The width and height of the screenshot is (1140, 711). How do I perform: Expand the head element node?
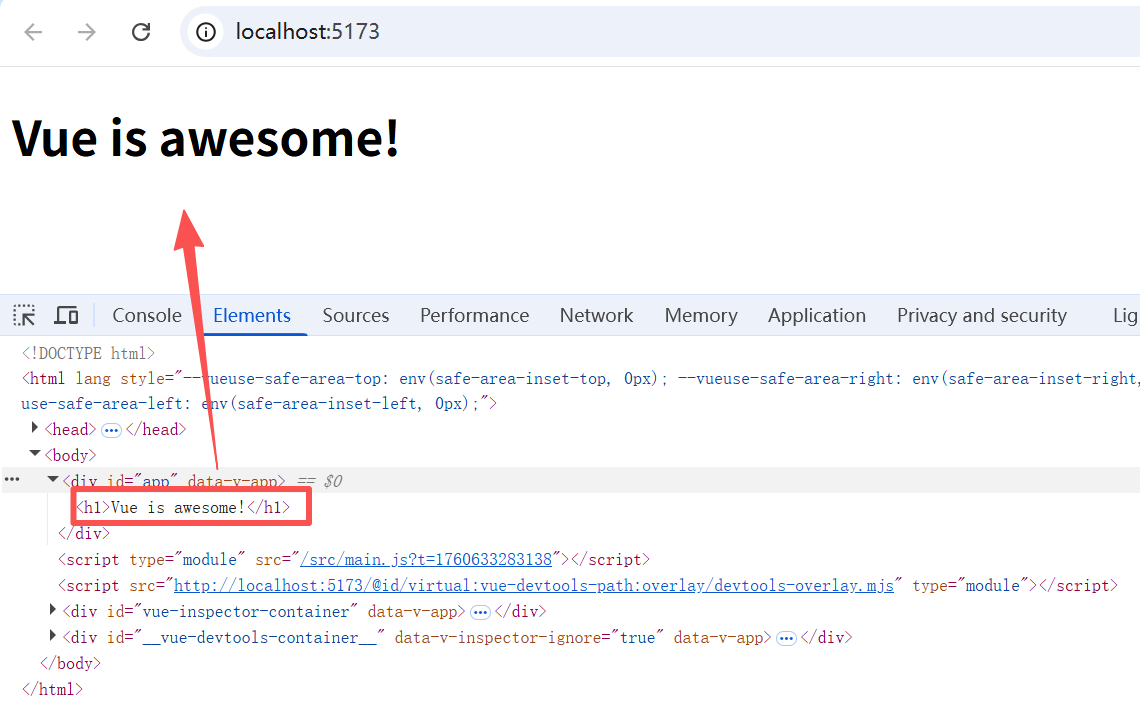coord(34,428)
